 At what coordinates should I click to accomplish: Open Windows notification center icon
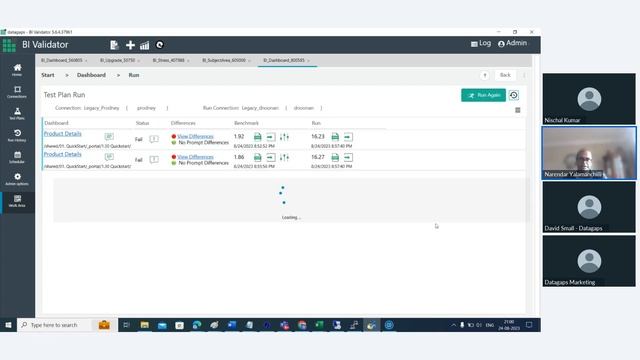point(529,325)
